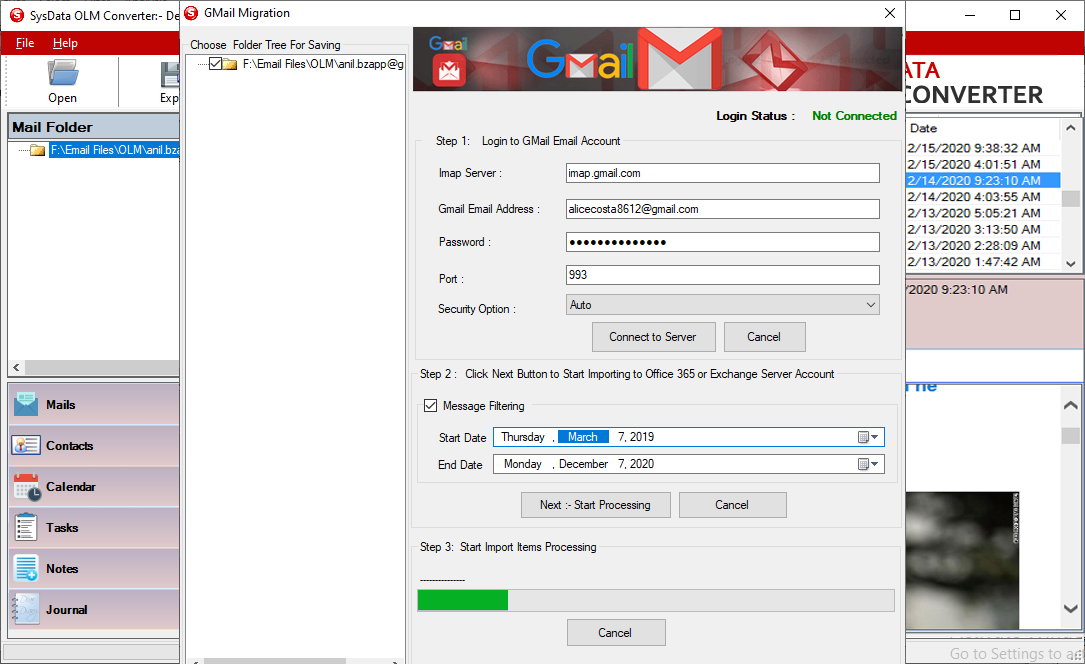Open the Calendar section

[94, 487]
